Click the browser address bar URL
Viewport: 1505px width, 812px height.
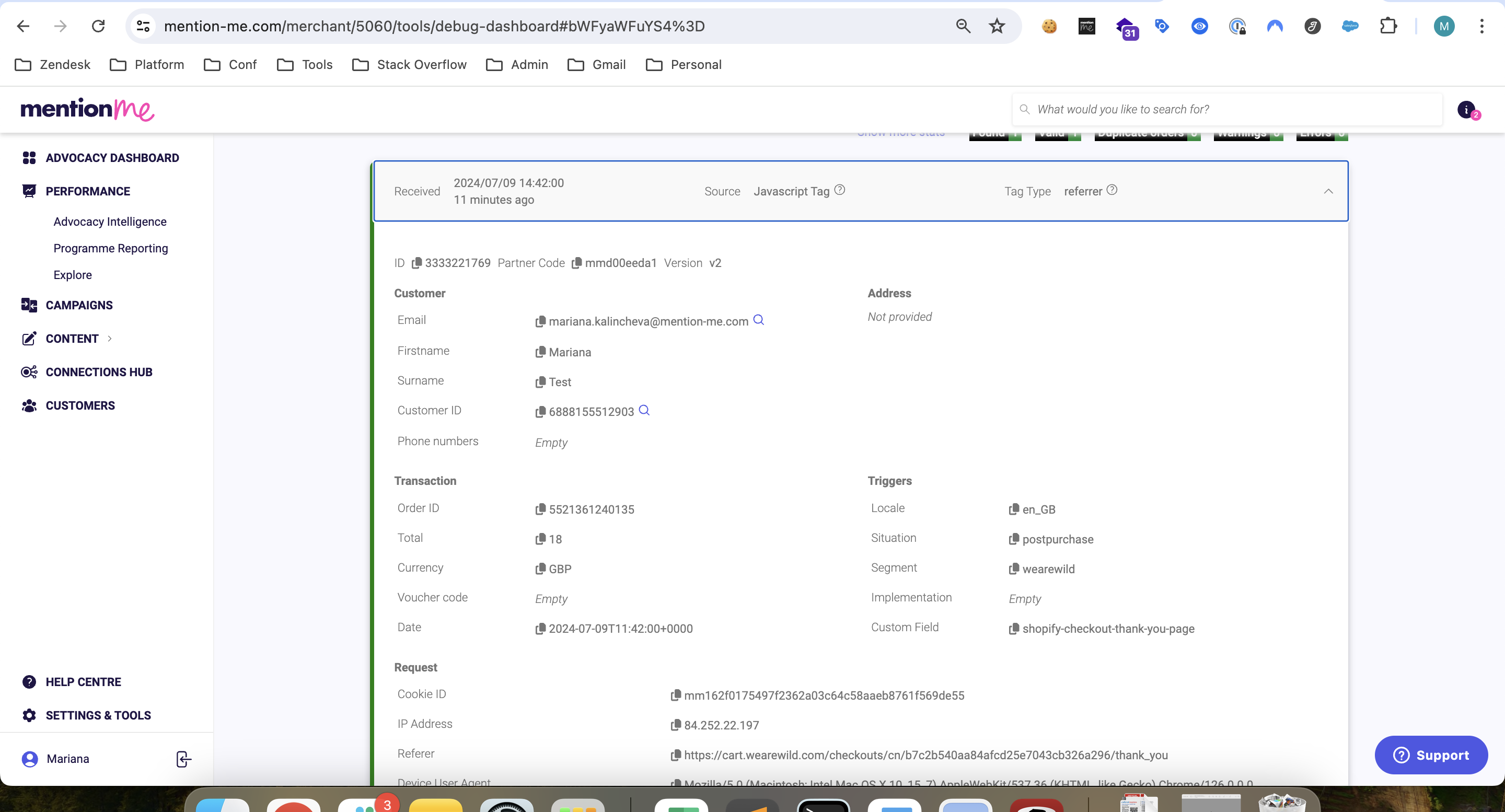(434, 26)
